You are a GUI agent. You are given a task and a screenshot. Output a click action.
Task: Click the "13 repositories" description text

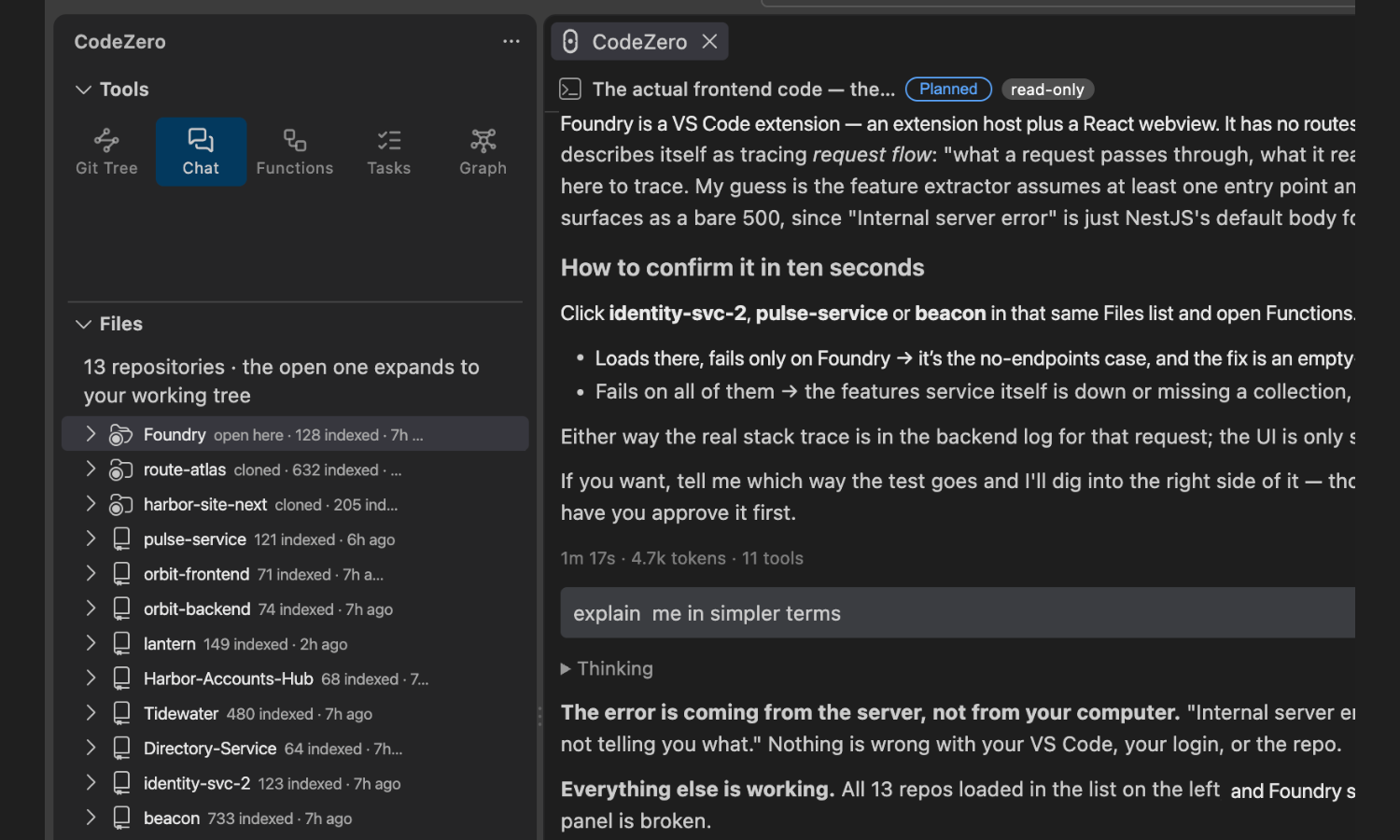(x=281, y=381)
